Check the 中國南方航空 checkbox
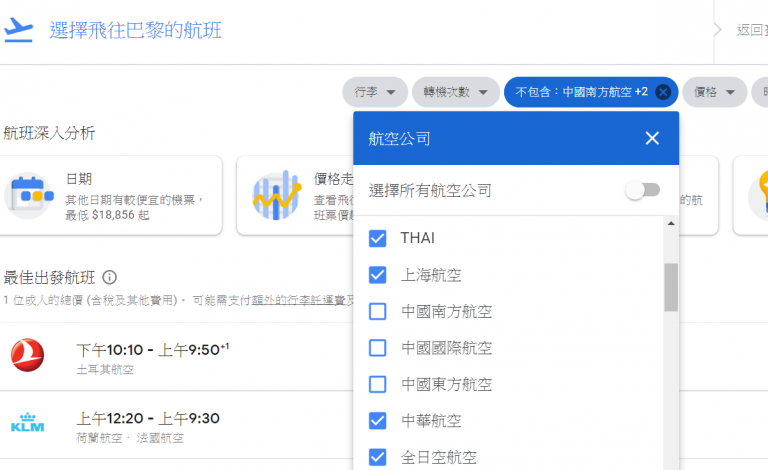Screen dimensions: 768x470 pos(378,311)
